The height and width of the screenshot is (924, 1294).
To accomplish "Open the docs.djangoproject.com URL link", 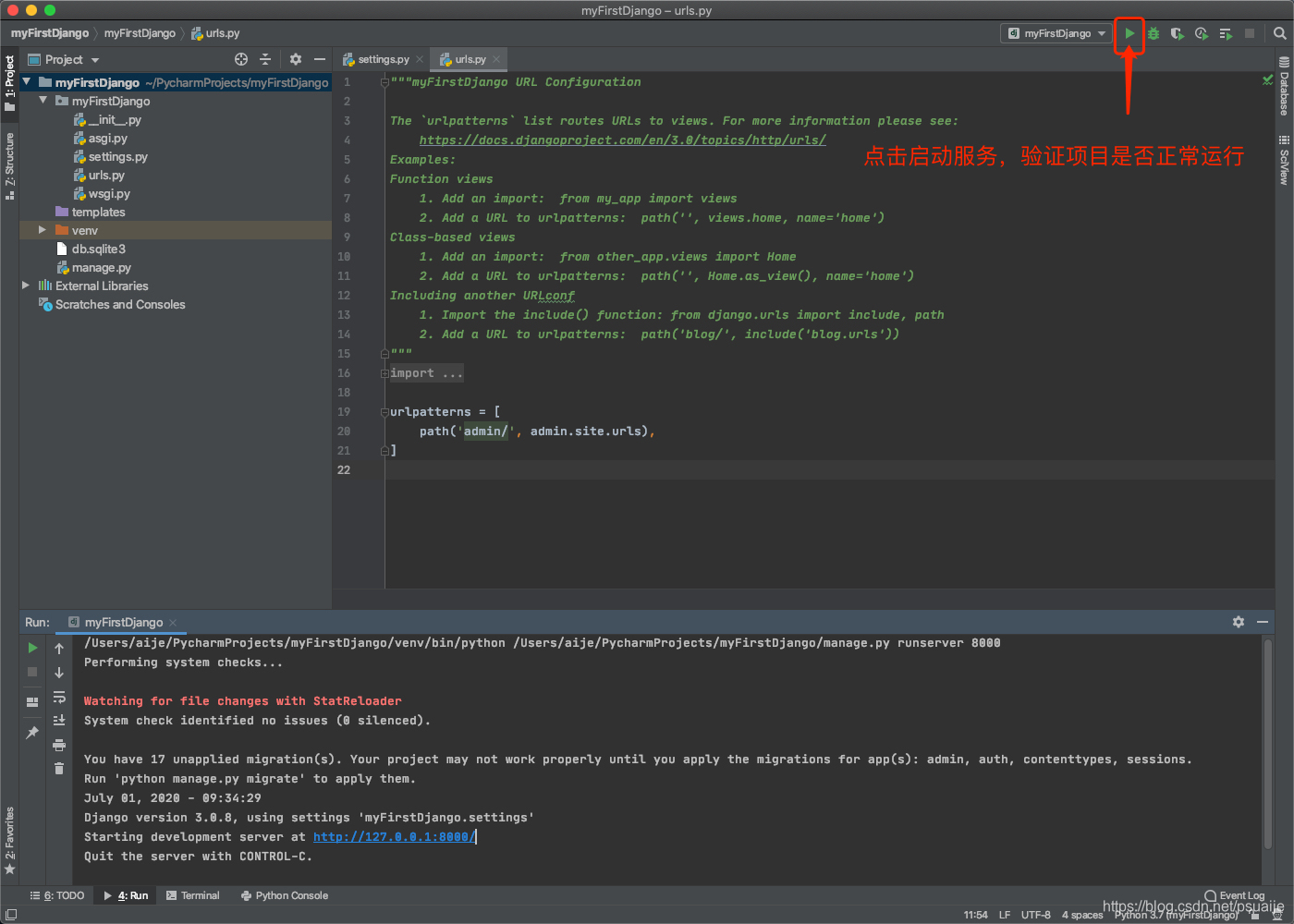I will [x=622, y=140].
